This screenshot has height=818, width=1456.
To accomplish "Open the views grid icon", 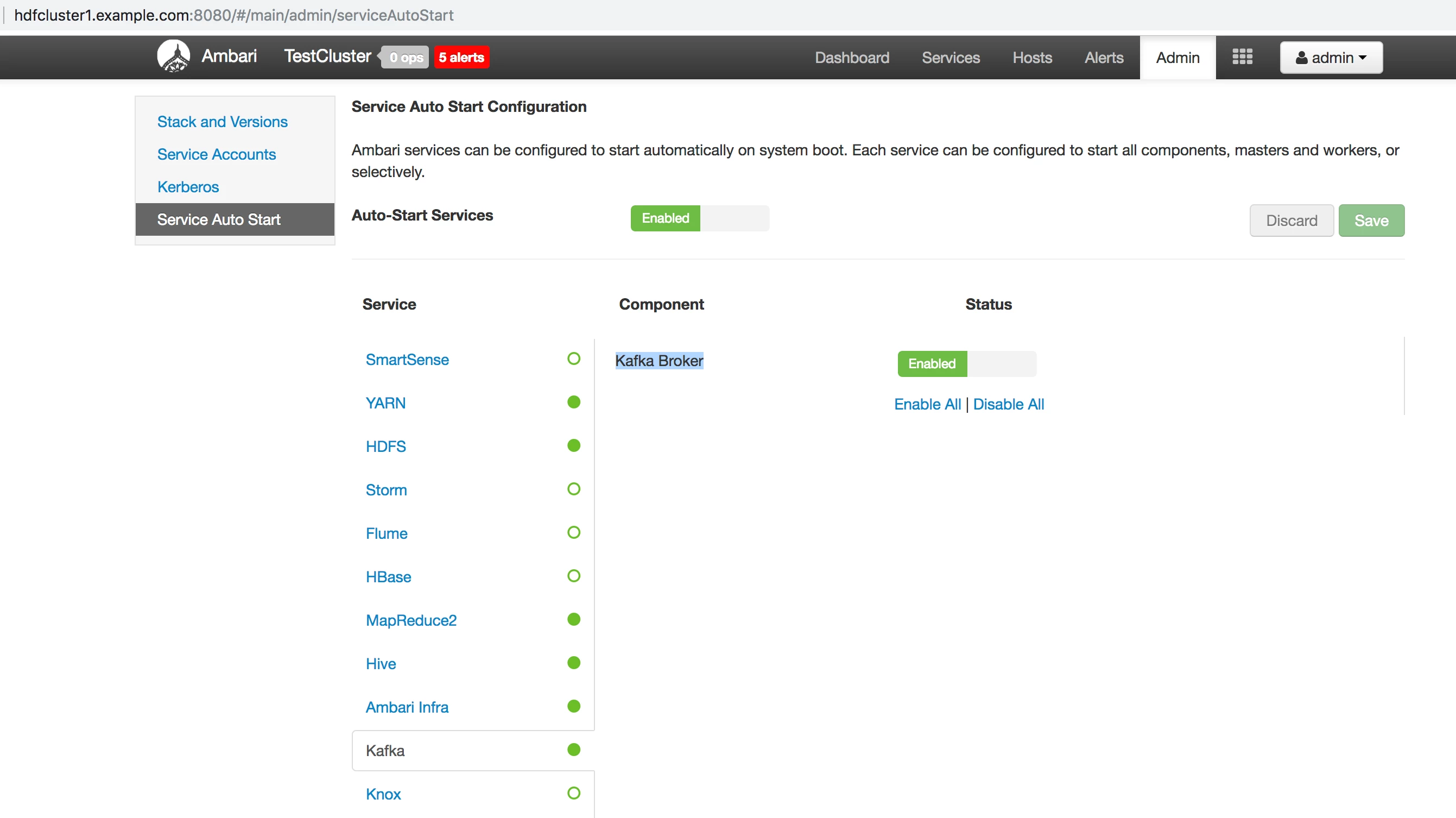I will (1242, 56).
